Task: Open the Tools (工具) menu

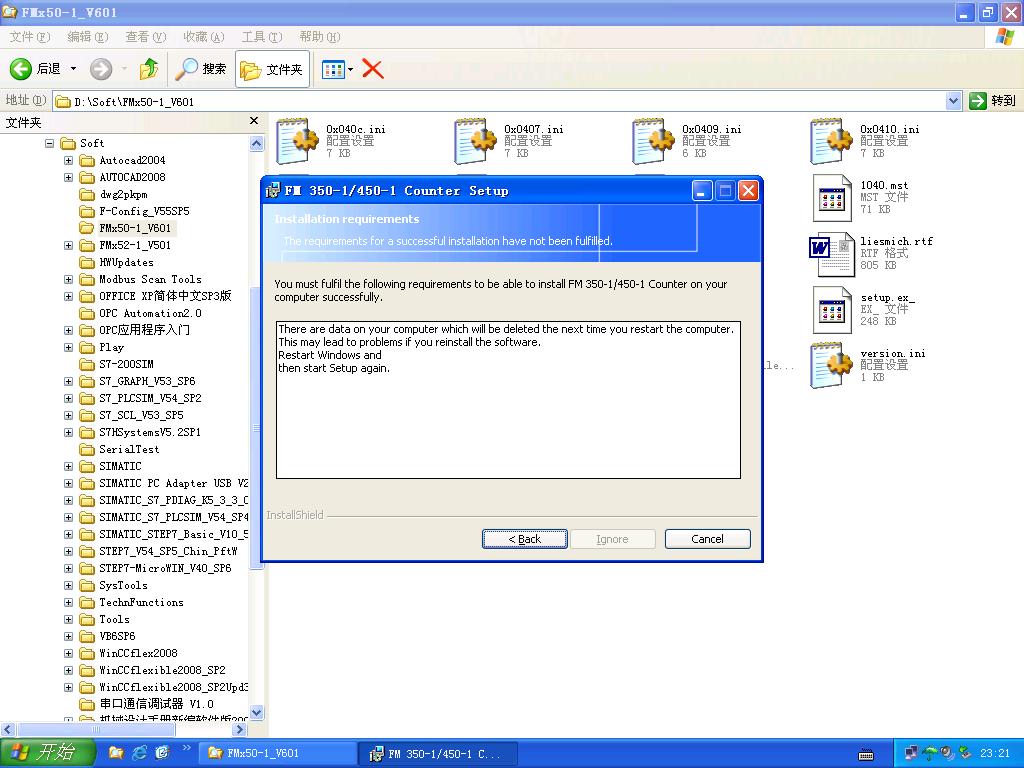Action: [x=262, y=37]
